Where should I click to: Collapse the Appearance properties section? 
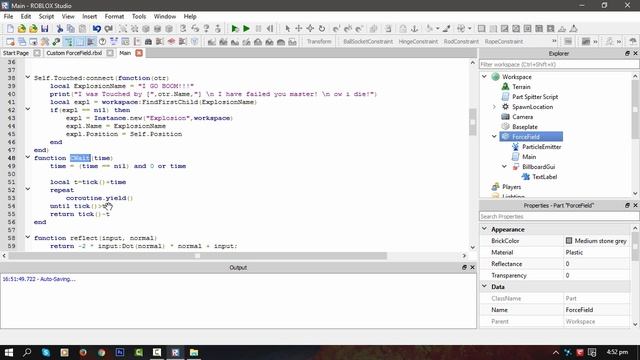tap(484, 229)
